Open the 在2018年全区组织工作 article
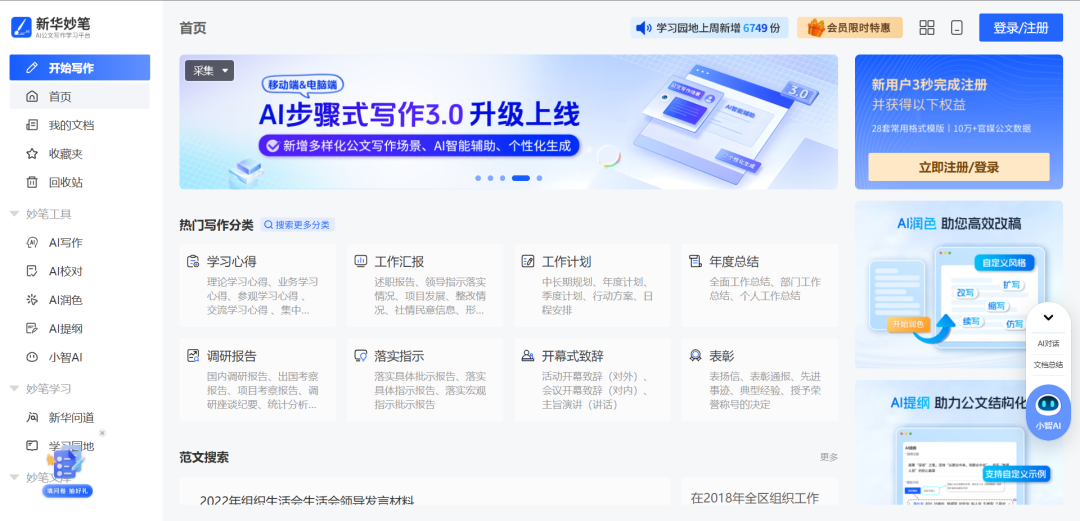 [x=755, y=498]
